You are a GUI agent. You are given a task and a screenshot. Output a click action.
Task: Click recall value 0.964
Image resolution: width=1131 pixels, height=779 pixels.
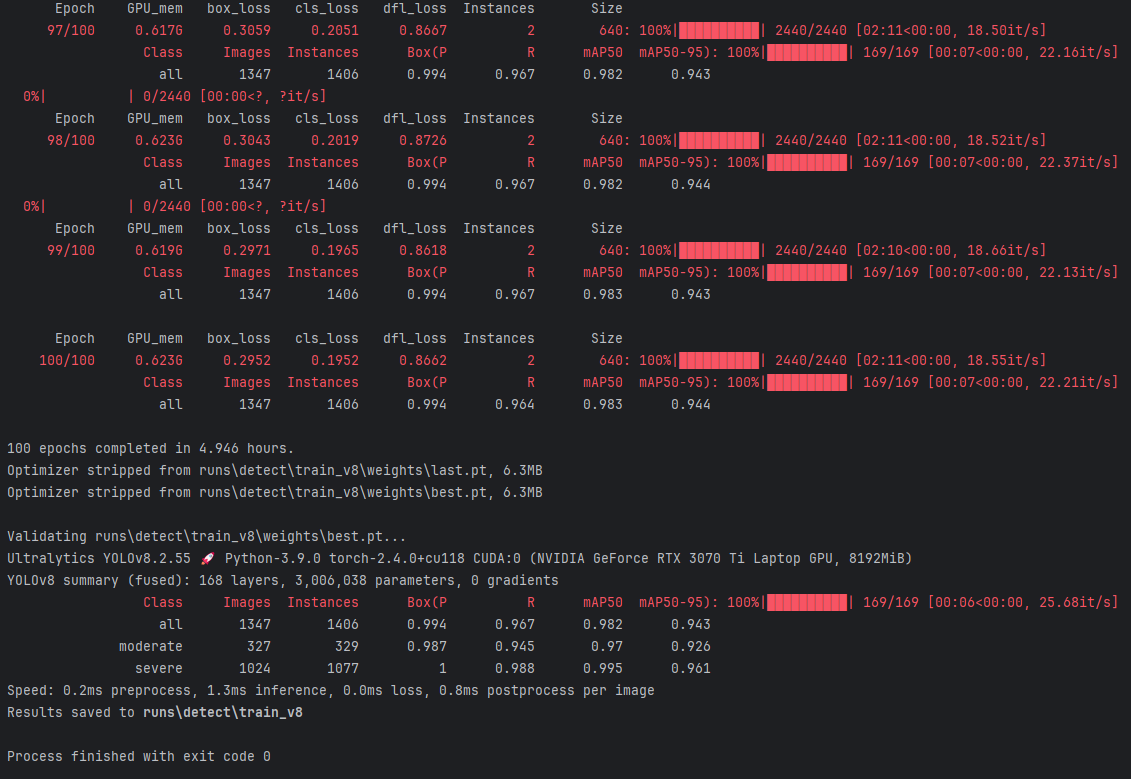[x=515, y=405]
